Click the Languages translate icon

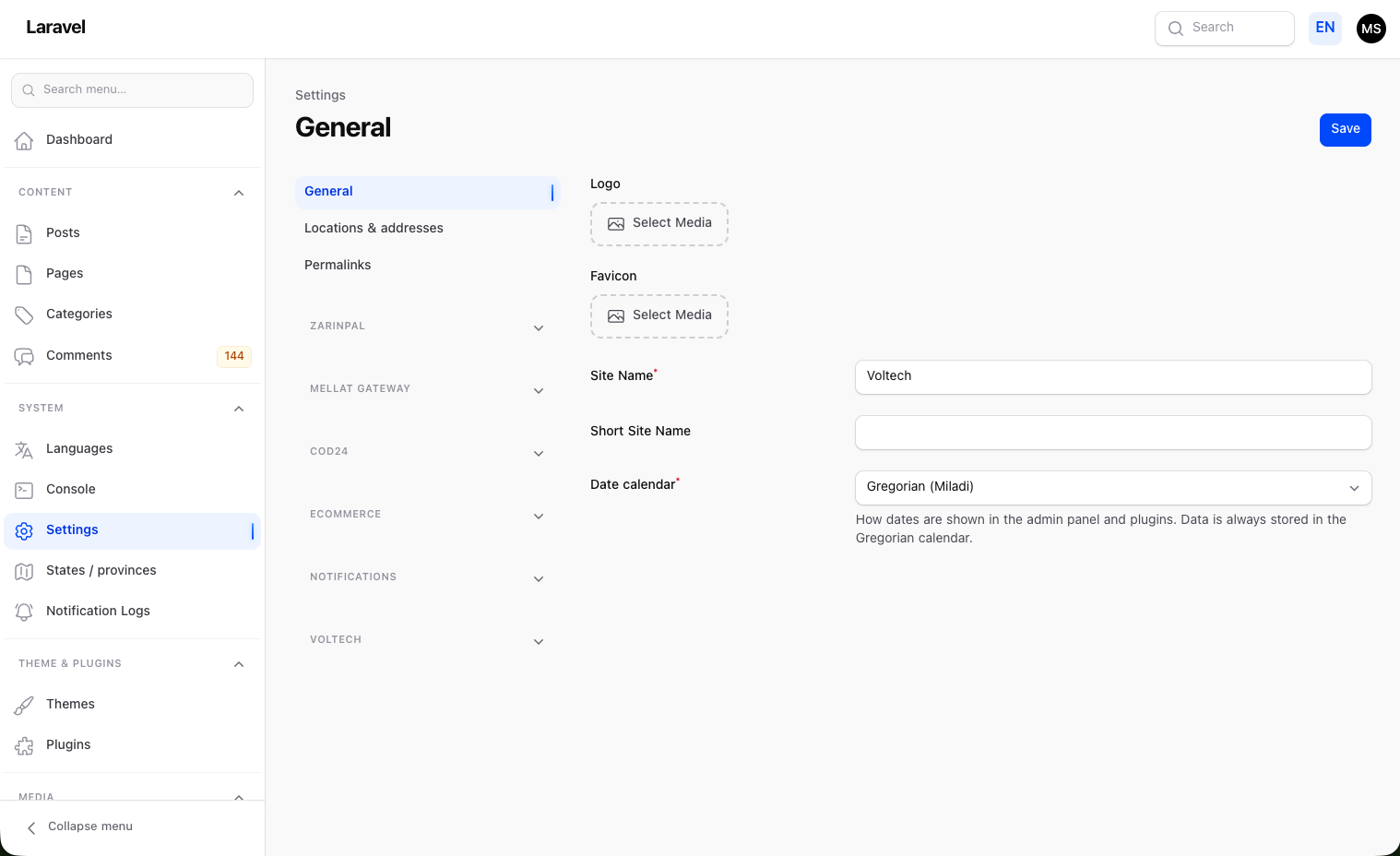click(24, 449)
